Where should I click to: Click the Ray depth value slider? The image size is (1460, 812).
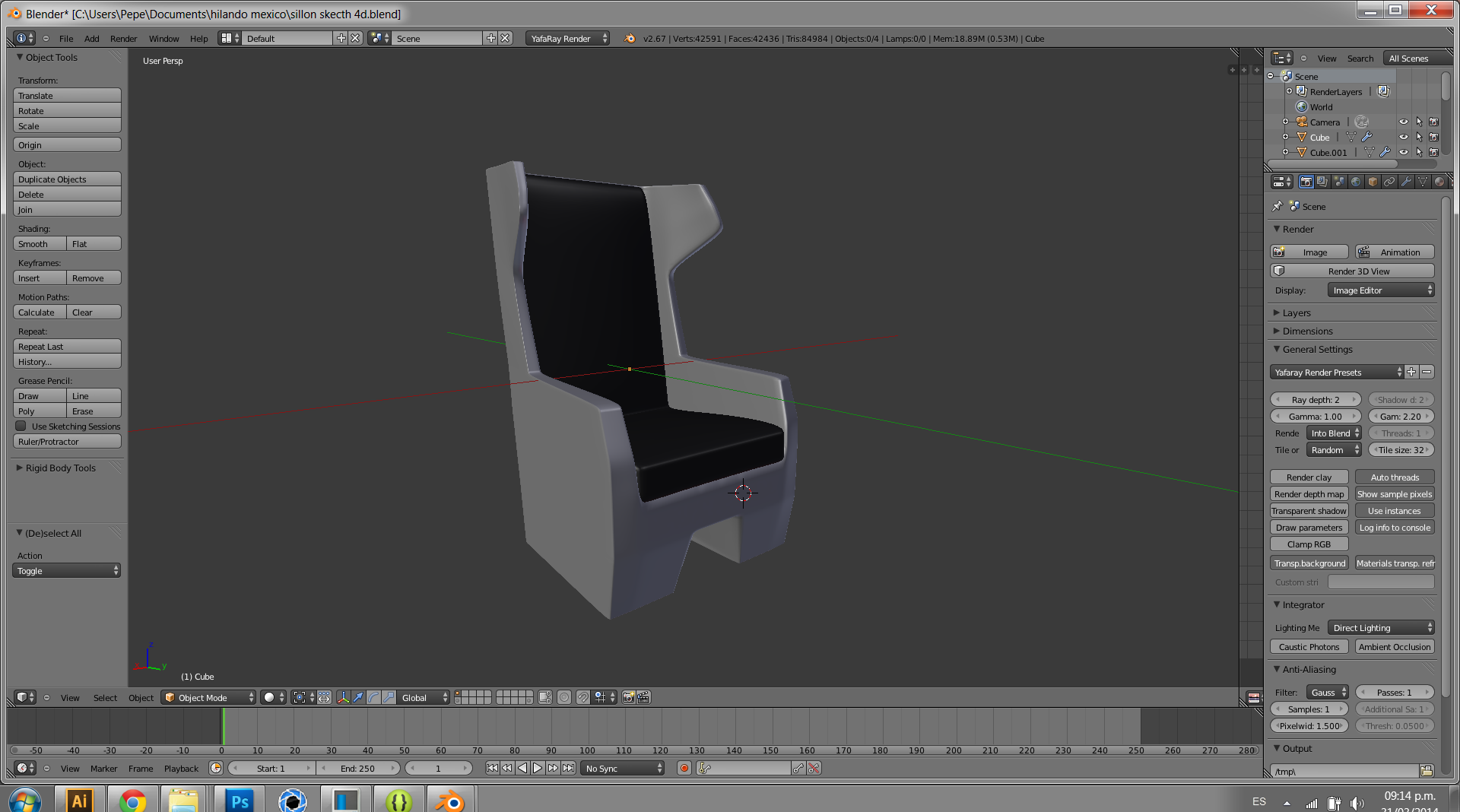[x=1316, y=400]
